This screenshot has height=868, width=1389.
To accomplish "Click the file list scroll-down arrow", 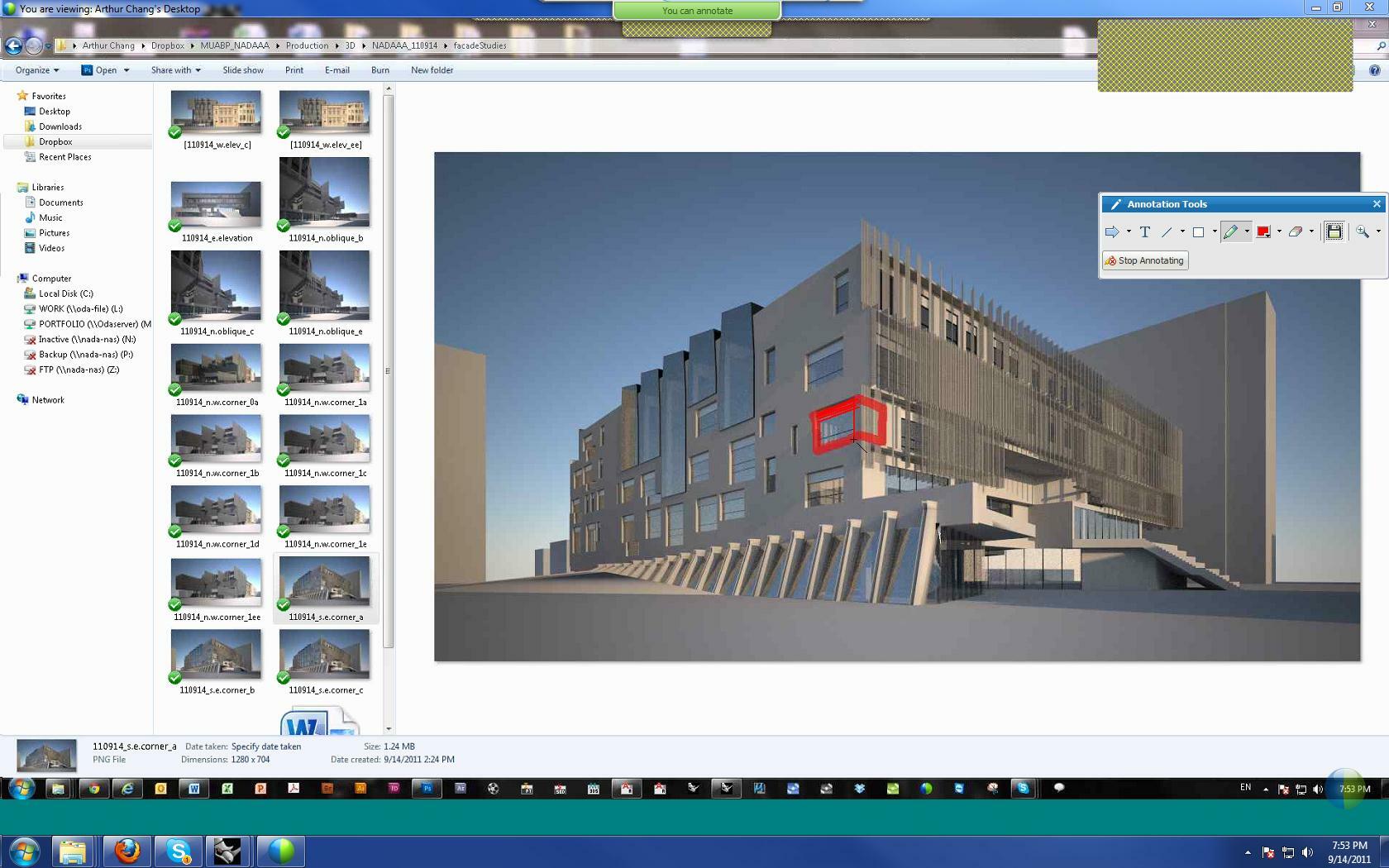I will tap(389, 728).
